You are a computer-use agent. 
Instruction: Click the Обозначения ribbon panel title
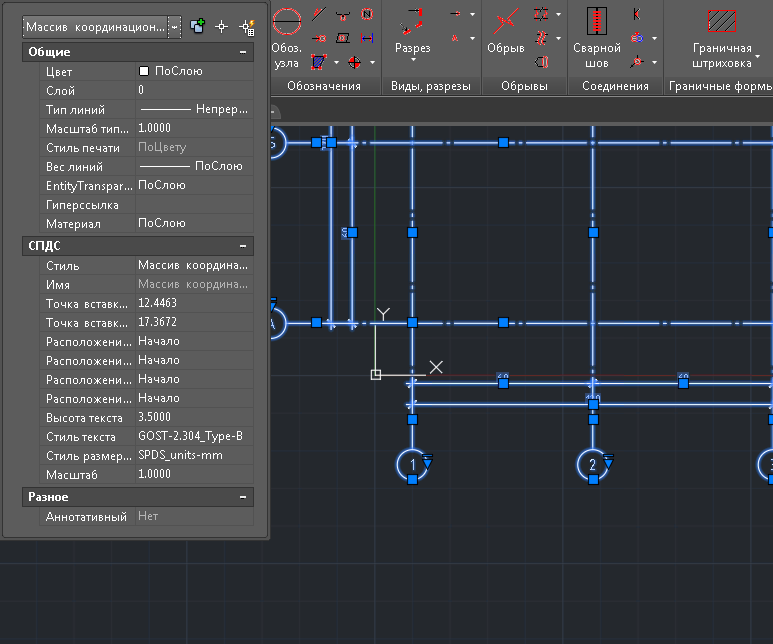tap(324, 87)
